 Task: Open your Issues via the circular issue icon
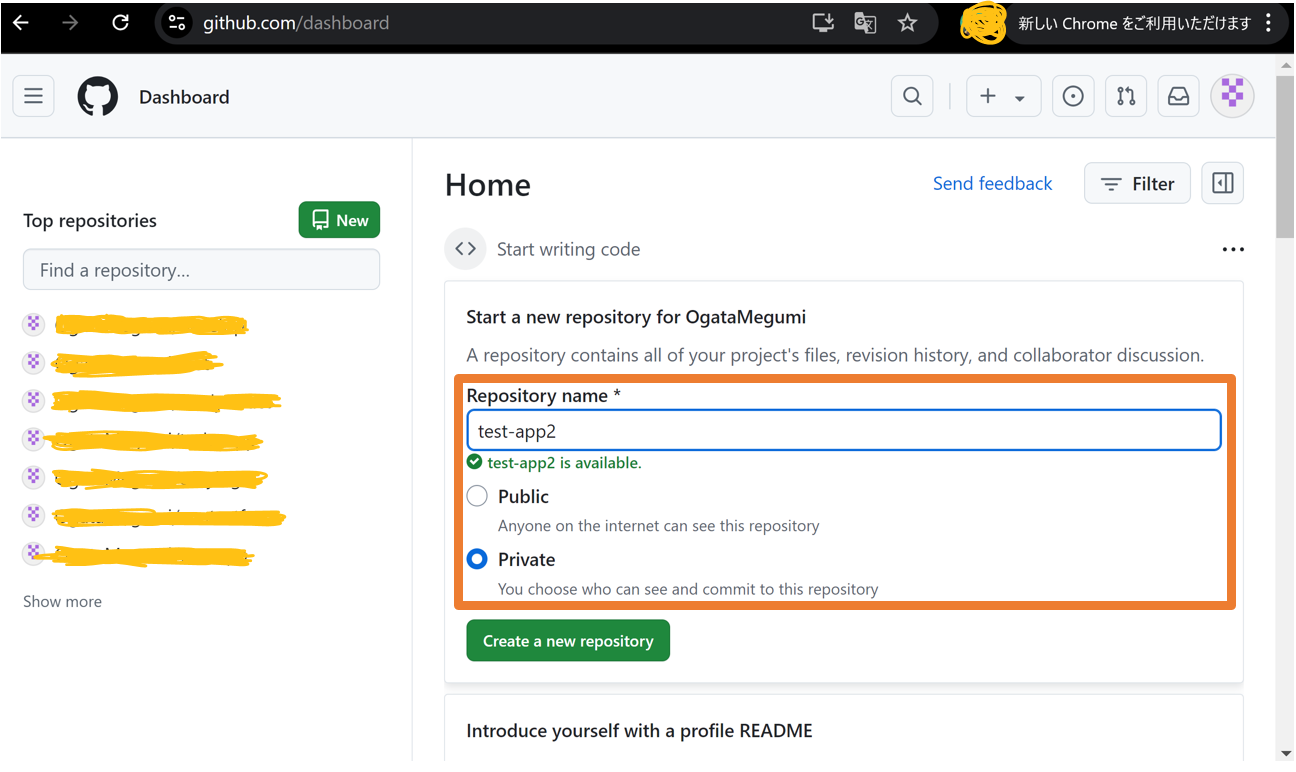tap(1073, 96)
